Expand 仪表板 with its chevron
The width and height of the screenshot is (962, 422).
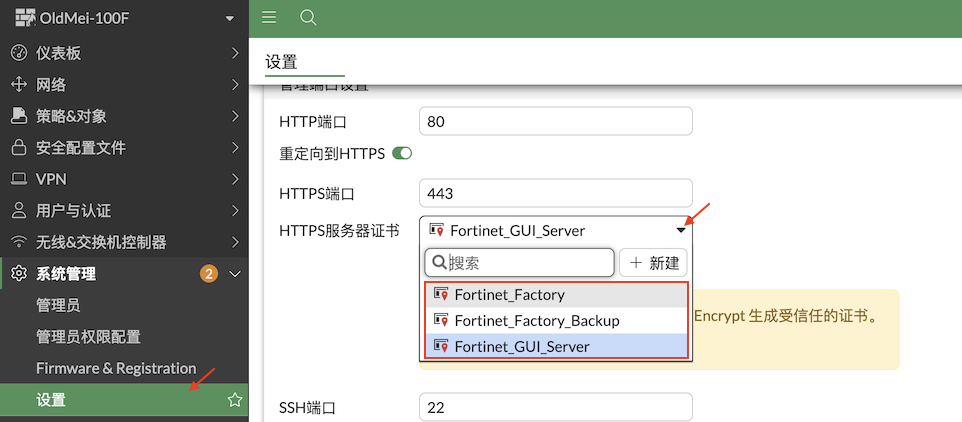click(235, 53)
